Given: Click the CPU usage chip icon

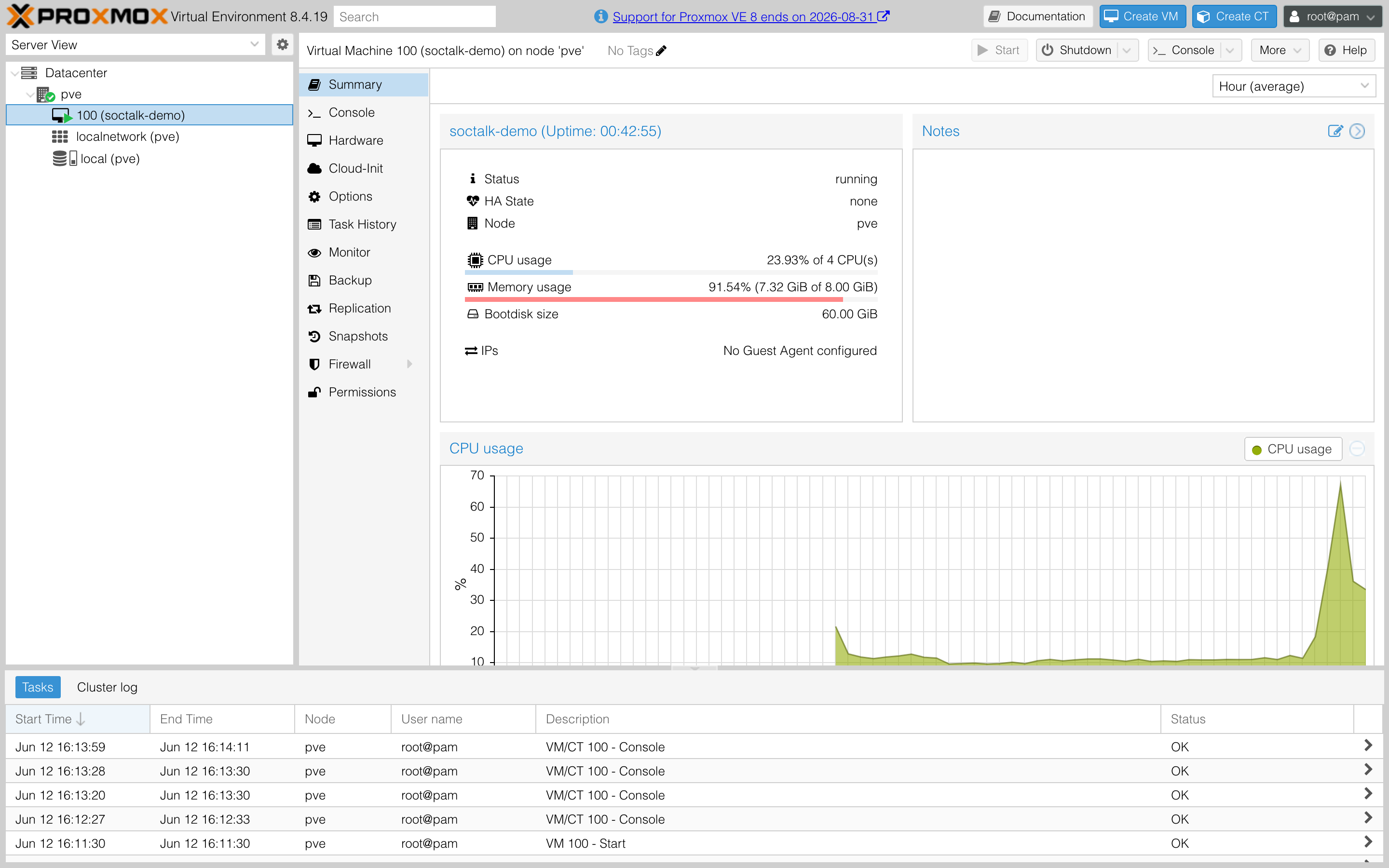Looking at the screenshot, I should 475,260.
